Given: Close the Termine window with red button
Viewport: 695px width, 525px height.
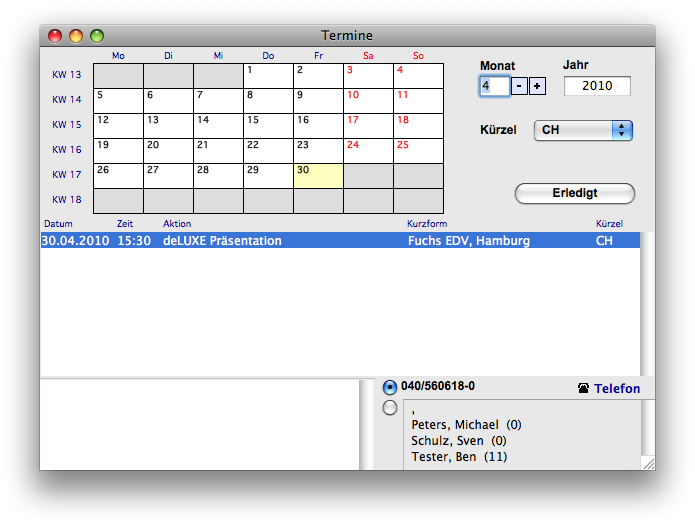Looking at the screenshot, I should [55, 36].
